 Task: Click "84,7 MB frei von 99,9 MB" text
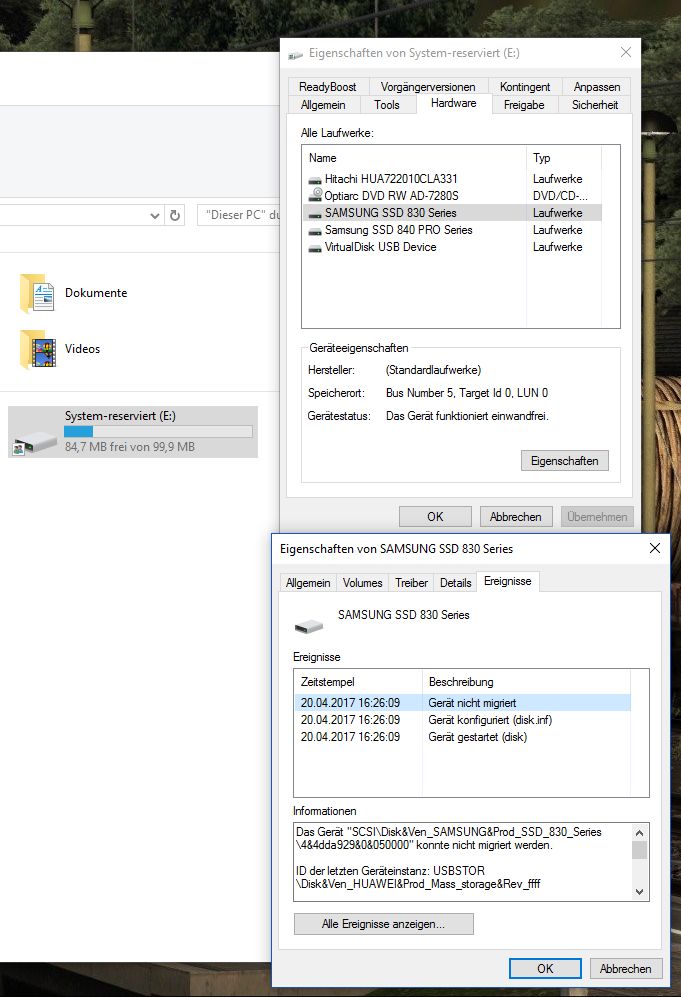130,447
